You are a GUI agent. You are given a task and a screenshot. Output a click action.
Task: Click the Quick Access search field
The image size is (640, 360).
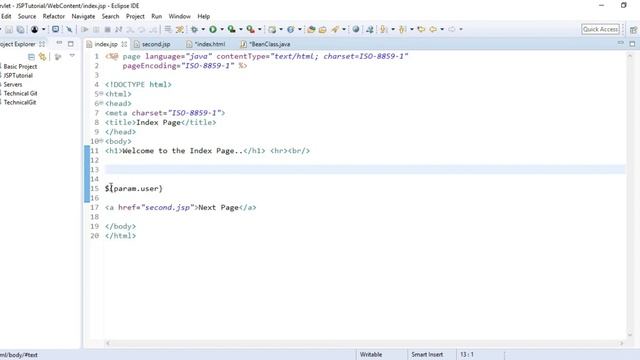(x=600, y=29)
